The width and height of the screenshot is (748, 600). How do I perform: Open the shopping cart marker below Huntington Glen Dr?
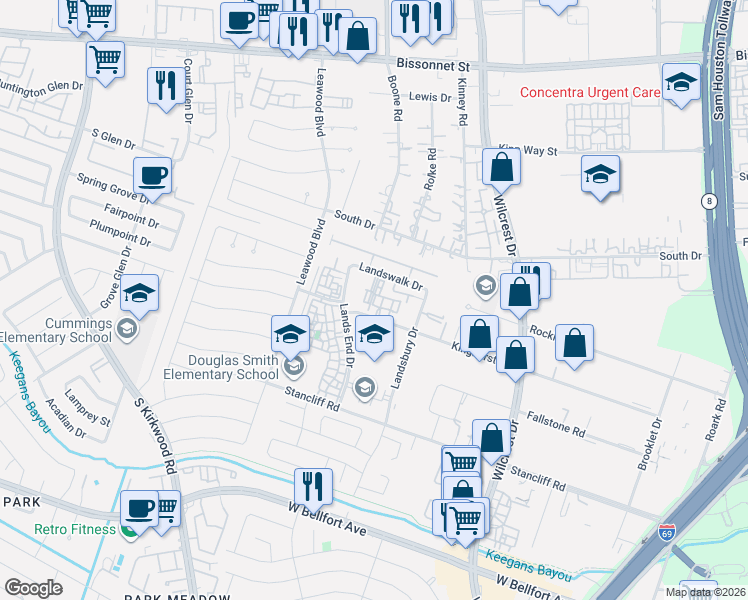[x=105, y=61]
